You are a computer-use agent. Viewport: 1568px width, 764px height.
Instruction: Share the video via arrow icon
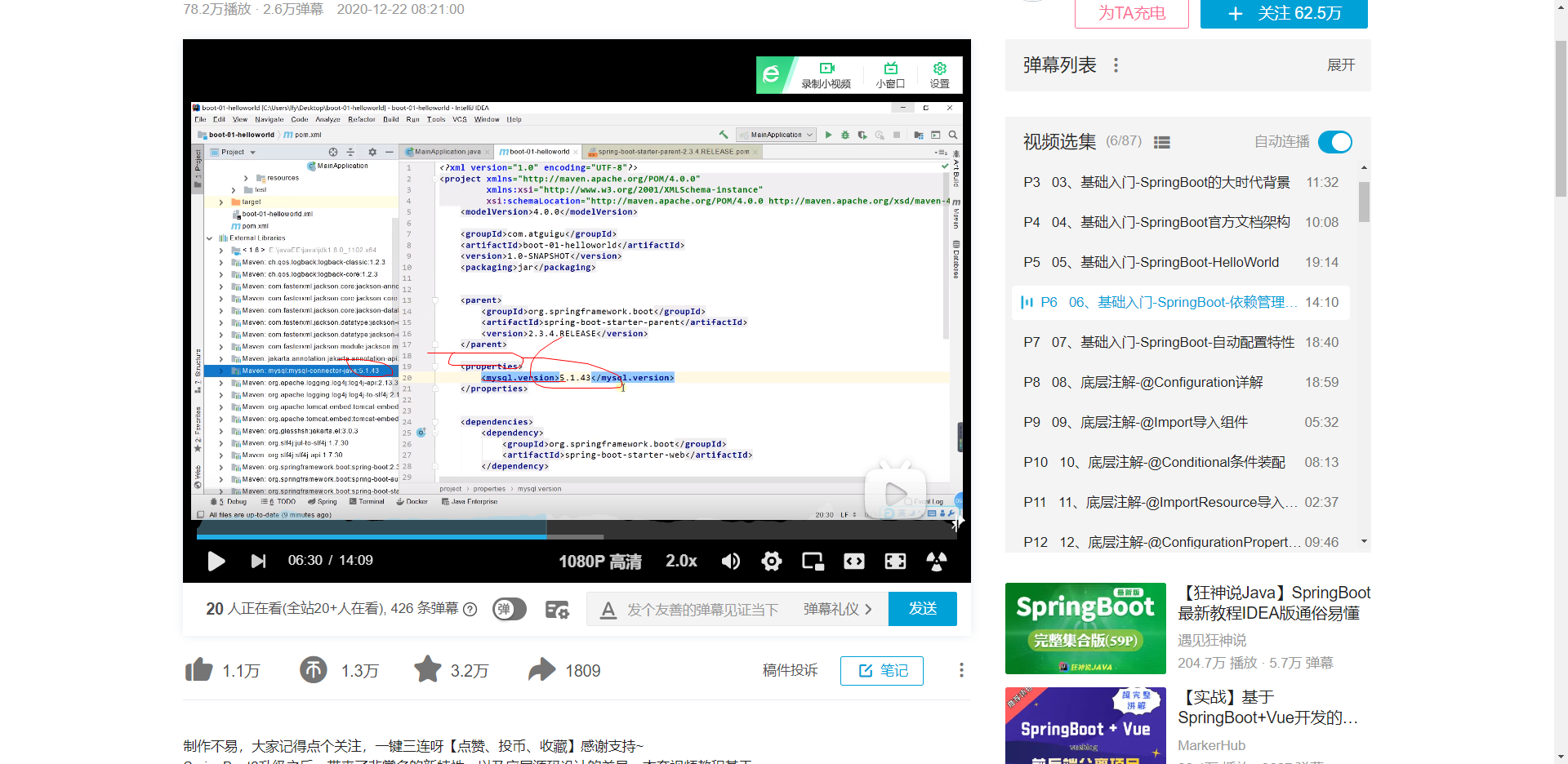[541, 670]
